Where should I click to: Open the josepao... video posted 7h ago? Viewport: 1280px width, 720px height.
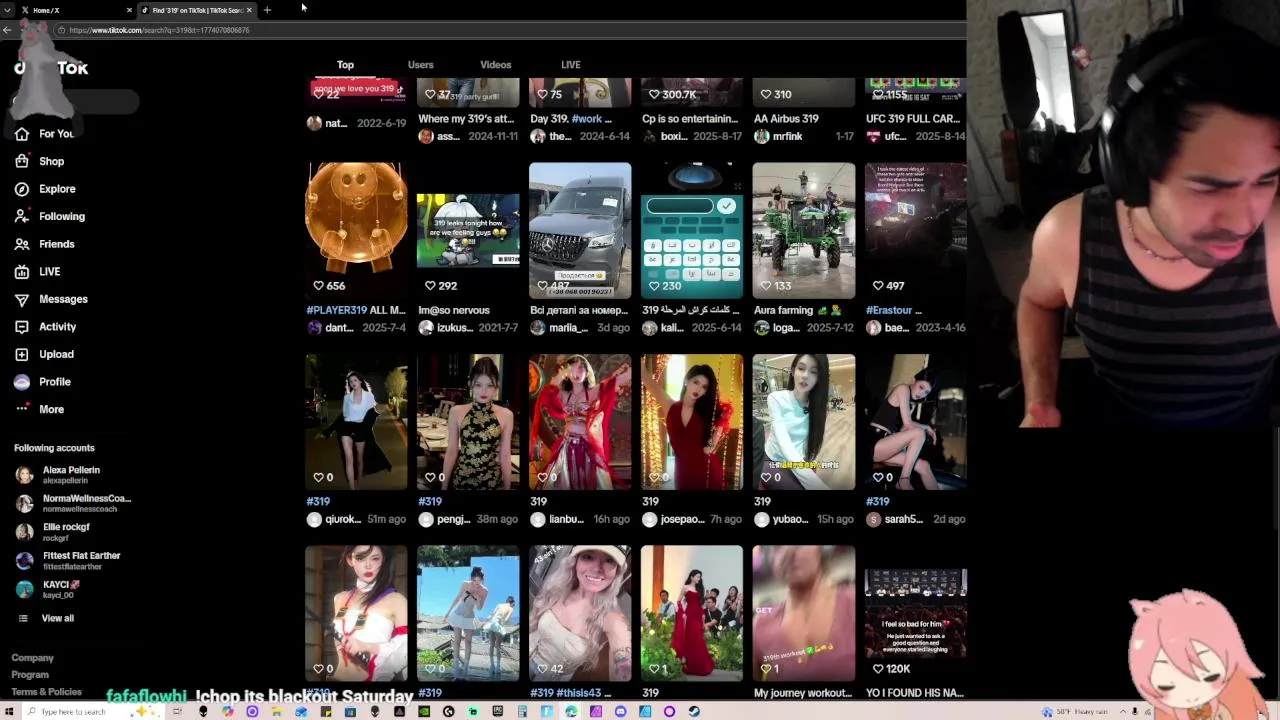tap(692, 422)
